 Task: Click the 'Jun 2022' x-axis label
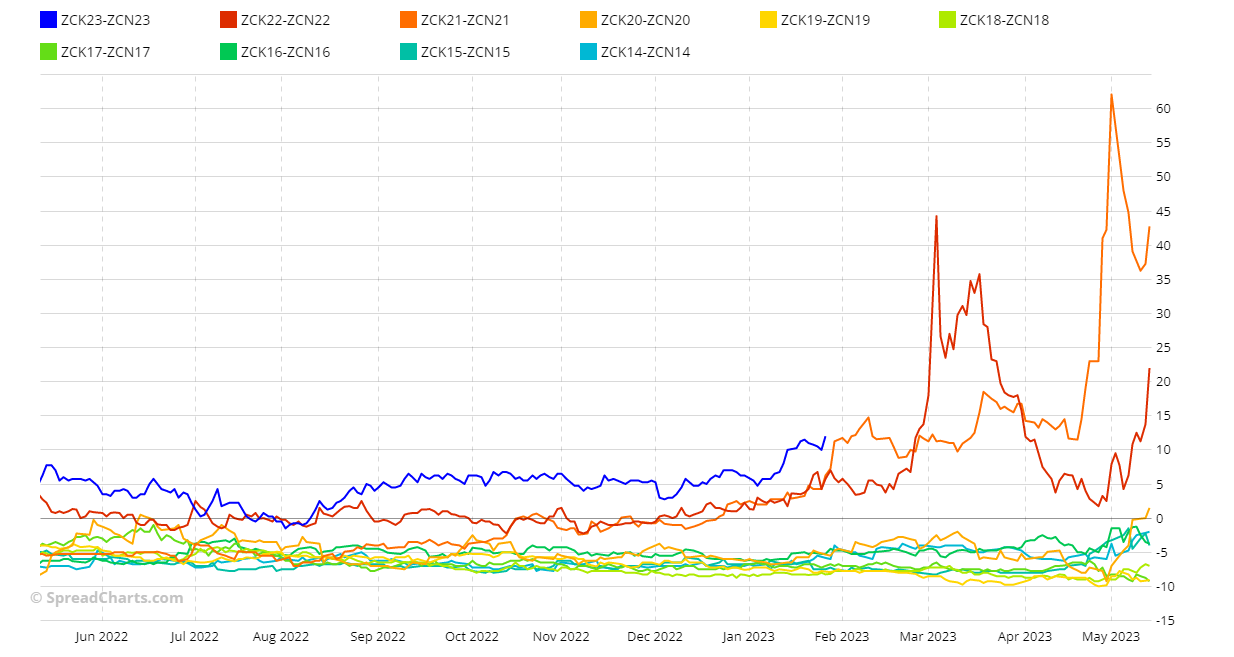coord(102,636)
